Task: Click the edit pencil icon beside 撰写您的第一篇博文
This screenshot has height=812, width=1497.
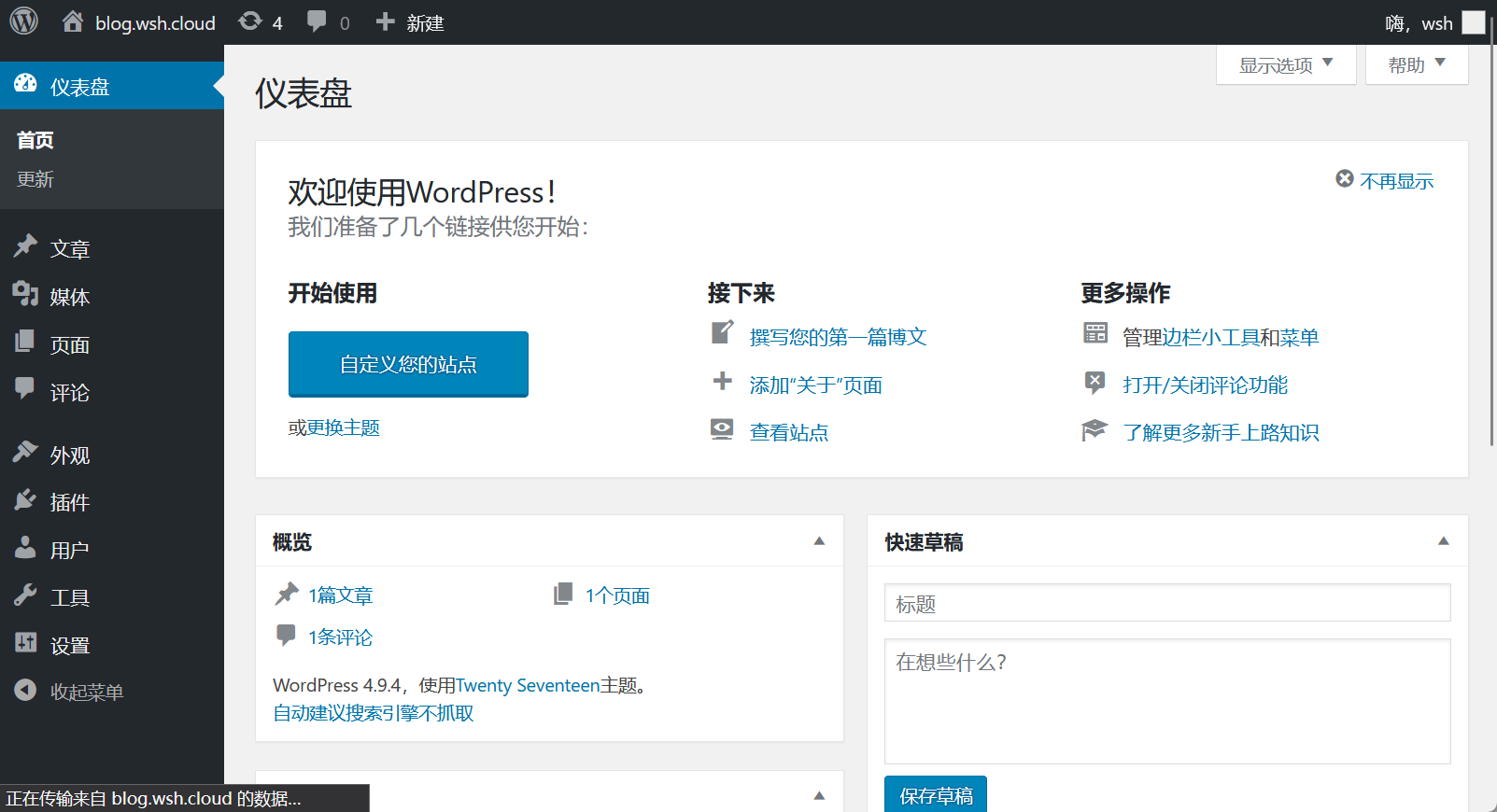Action: click(x=723, y=332)
